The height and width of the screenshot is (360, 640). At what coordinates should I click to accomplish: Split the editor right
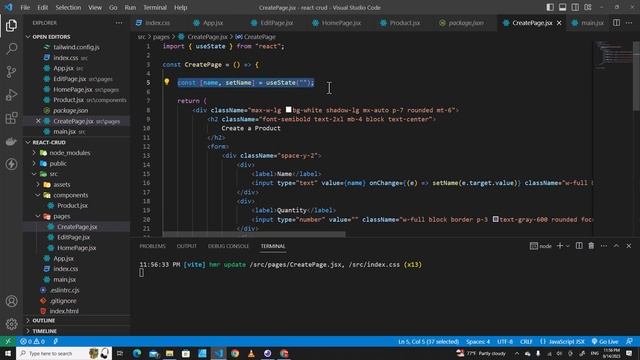coord(616,23)
